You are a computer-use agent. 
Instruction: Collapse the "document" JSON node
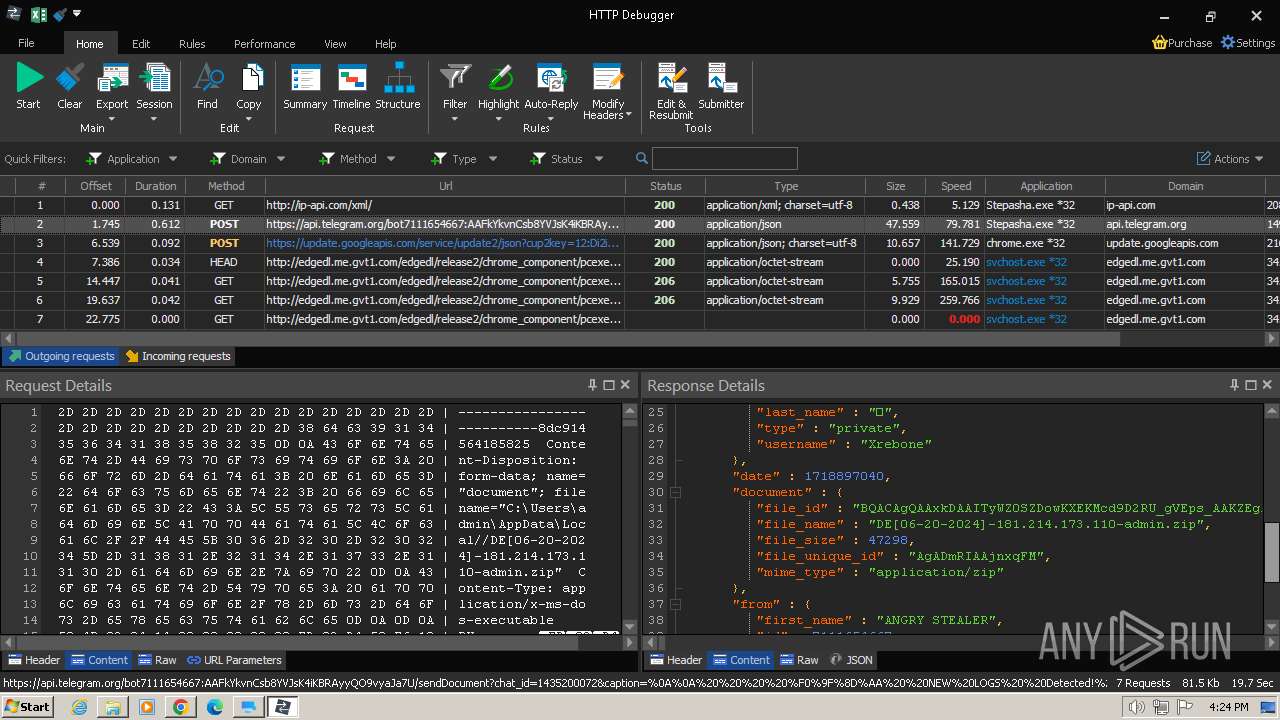(676, 492)
